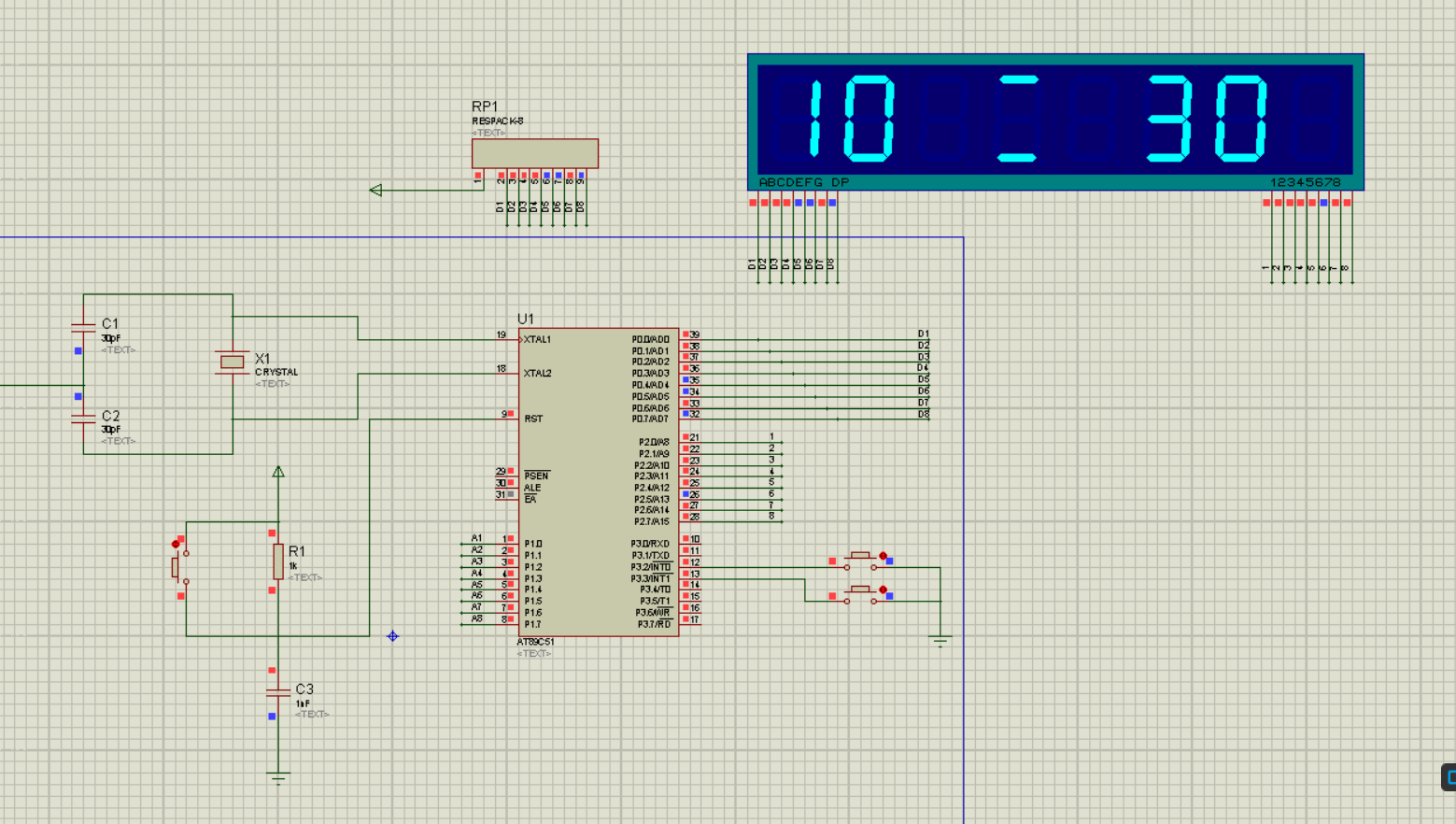
Task: Select capacitor C2 symbol
Action: click(x=83, y=418)
